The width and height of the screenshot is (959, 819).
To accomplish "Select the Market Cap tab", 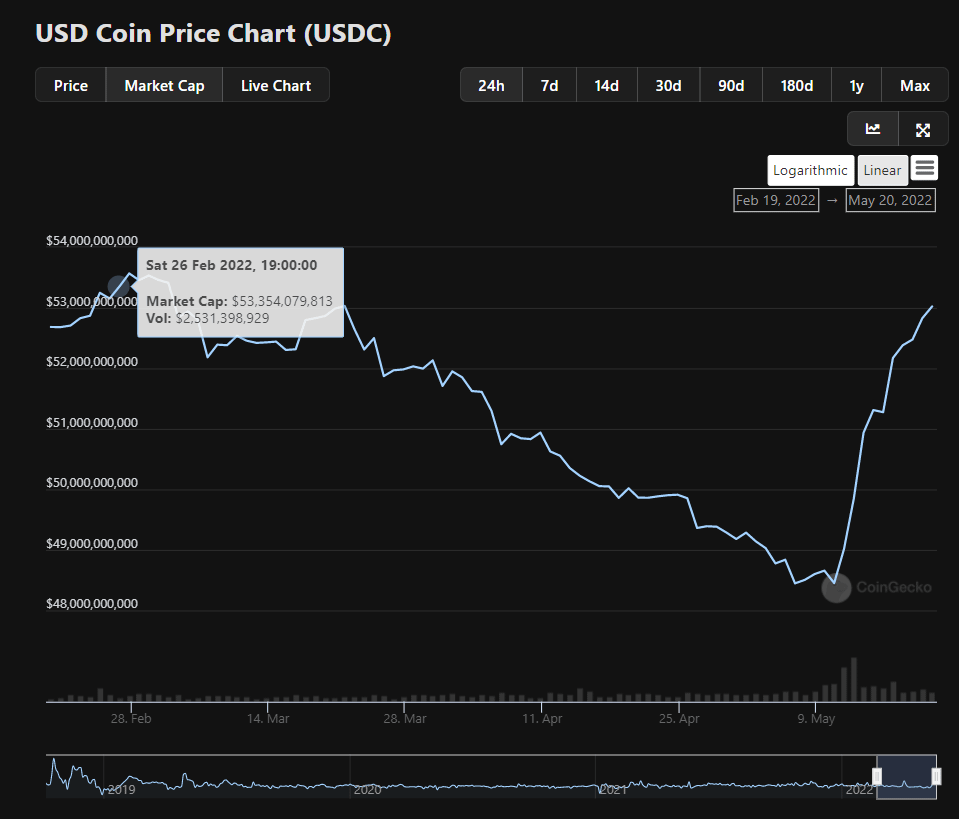I will click(x=164, y=85).
